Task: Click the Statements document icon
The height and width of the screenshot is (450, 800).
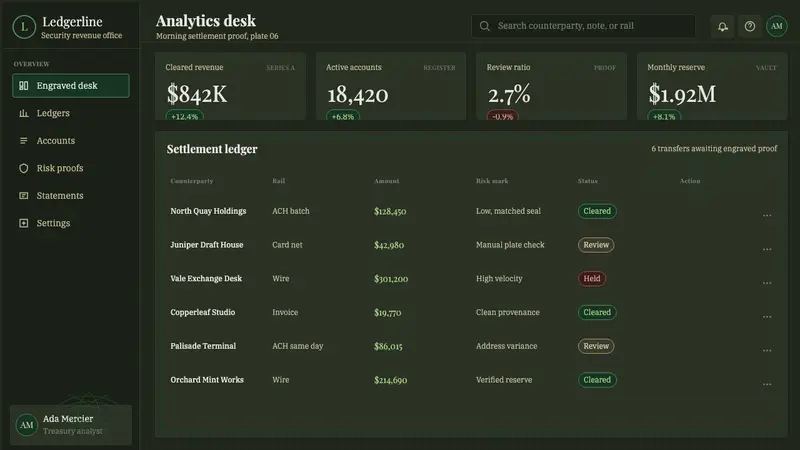Action: 23,196
